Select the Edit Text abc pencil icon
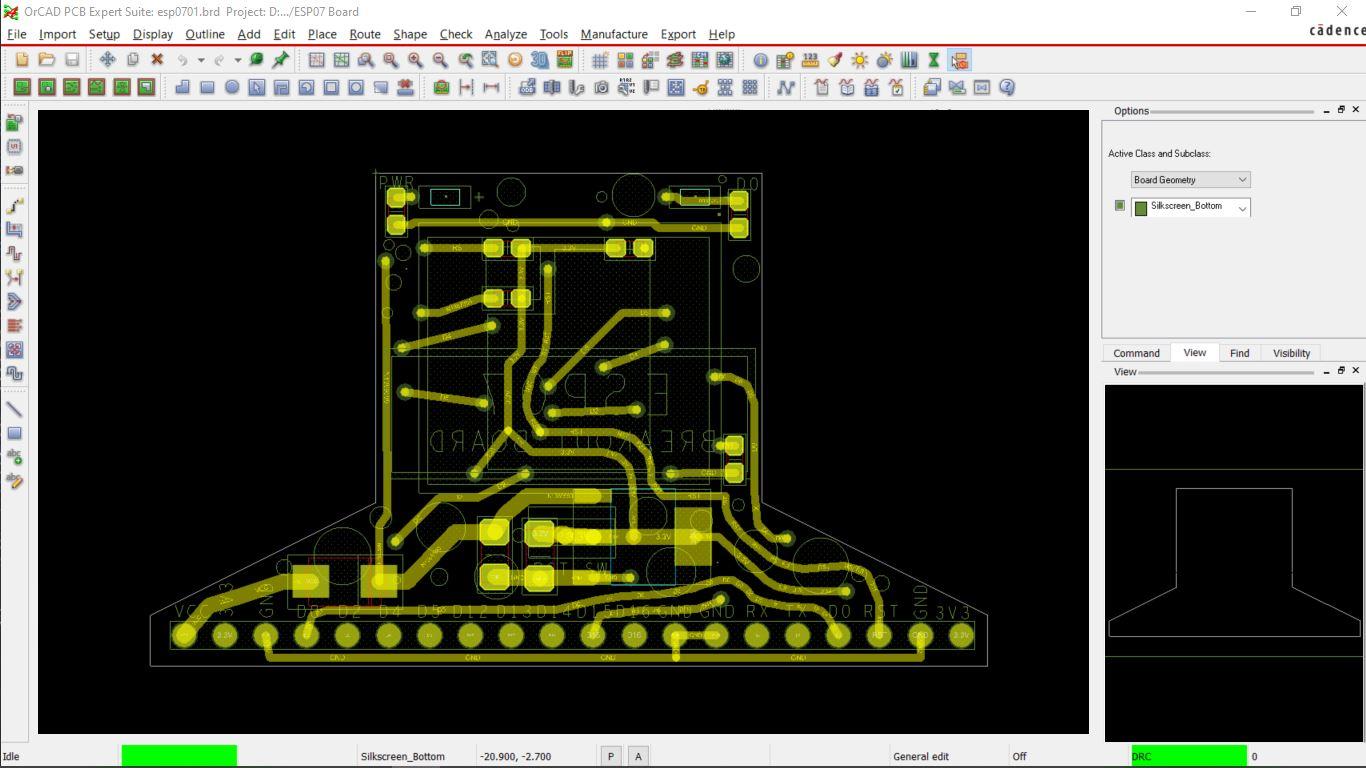The width and height of the screenshot is (1366, 768). pos(14,481)
